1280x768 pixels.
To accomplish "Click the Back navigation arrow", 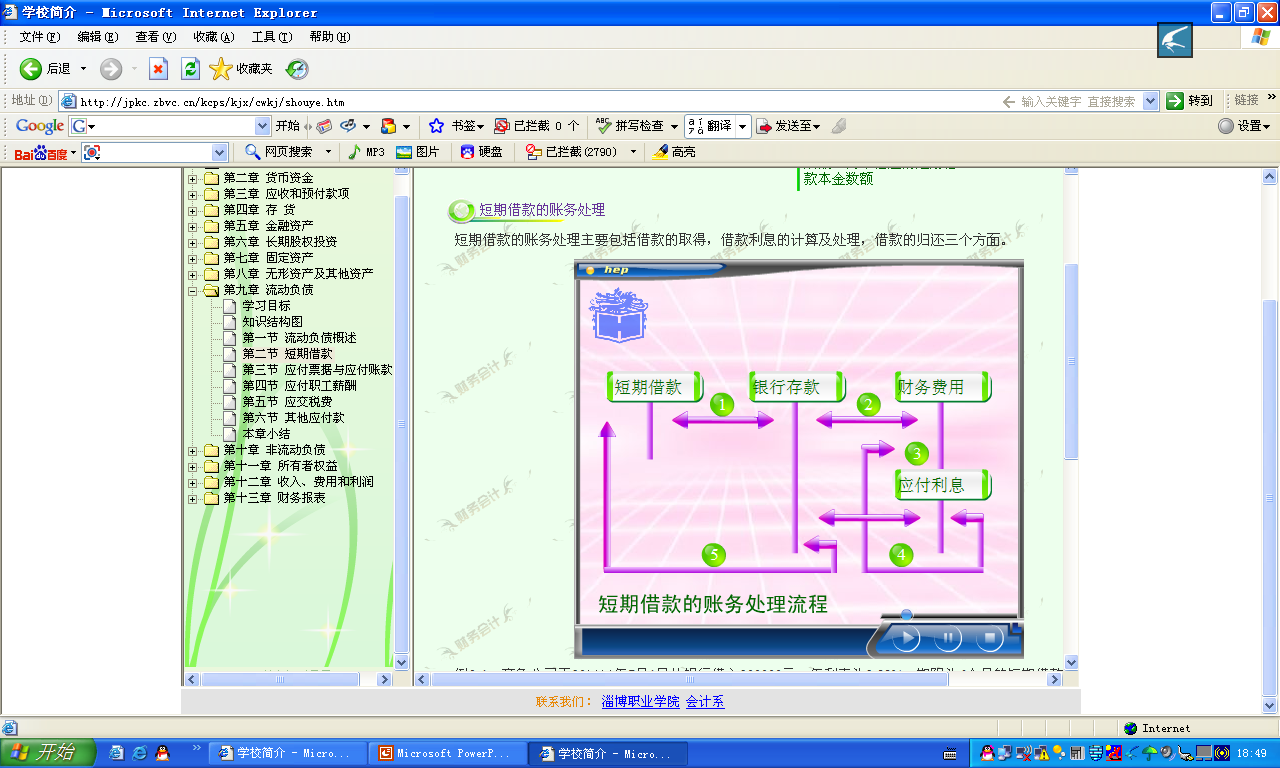I will 31,69.
